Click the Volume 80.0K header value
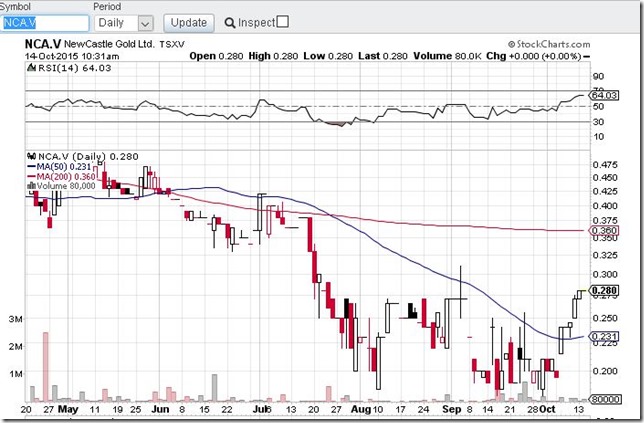 pos(447,56)
